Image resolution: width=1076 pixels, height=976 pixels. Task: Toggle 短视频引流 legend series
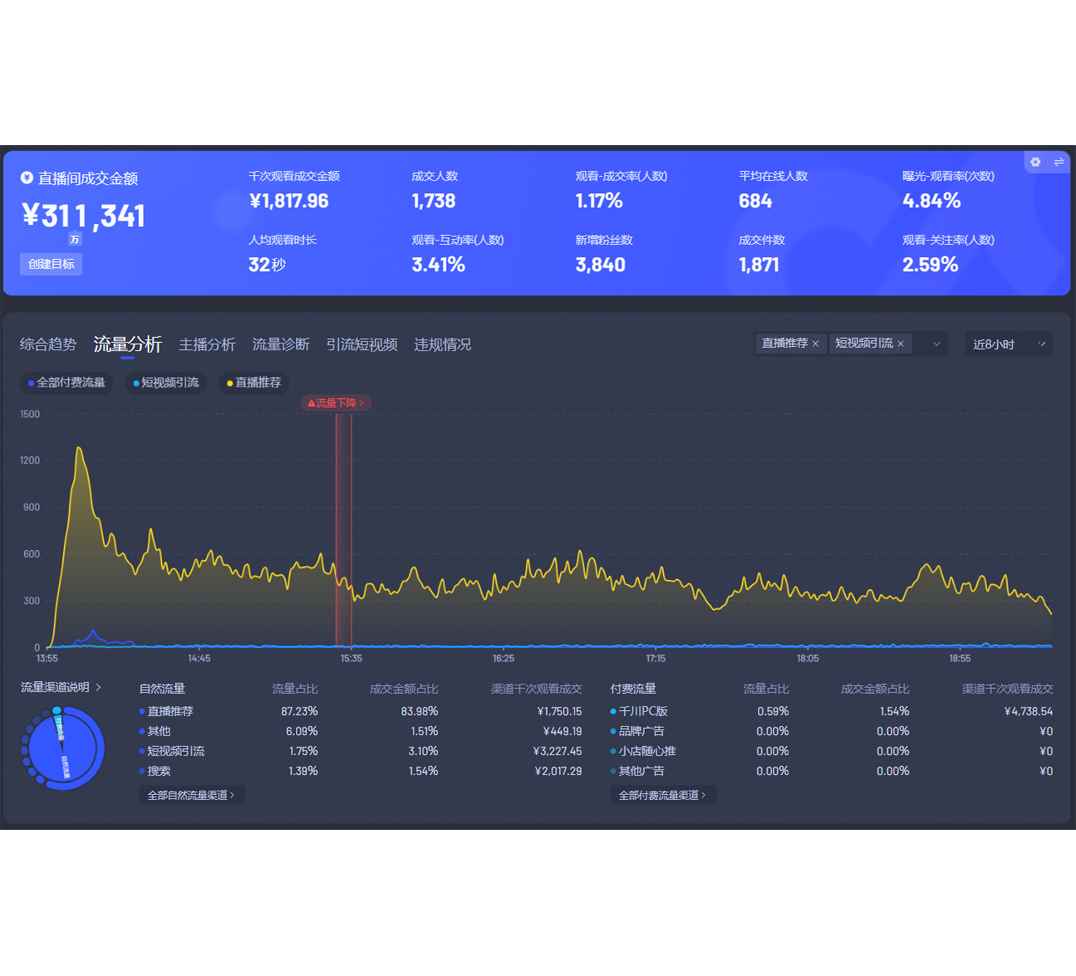point(166,383)
